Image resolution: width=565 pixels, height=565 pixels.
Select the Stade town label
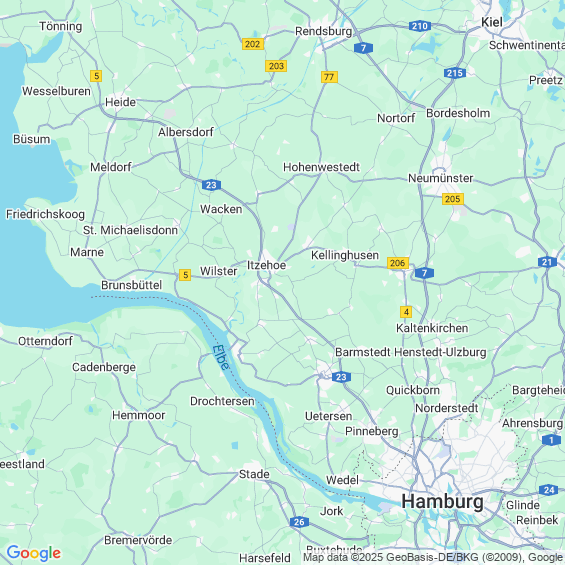pos(254,474)
